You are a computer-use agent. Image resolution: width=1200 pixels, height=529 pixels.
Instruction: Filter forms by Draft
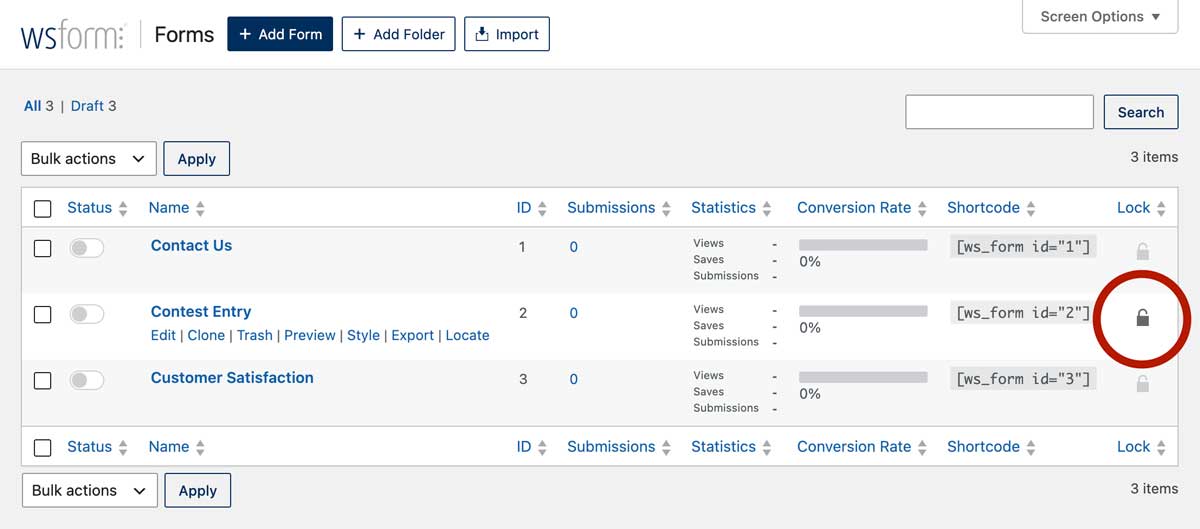[87, 106]
